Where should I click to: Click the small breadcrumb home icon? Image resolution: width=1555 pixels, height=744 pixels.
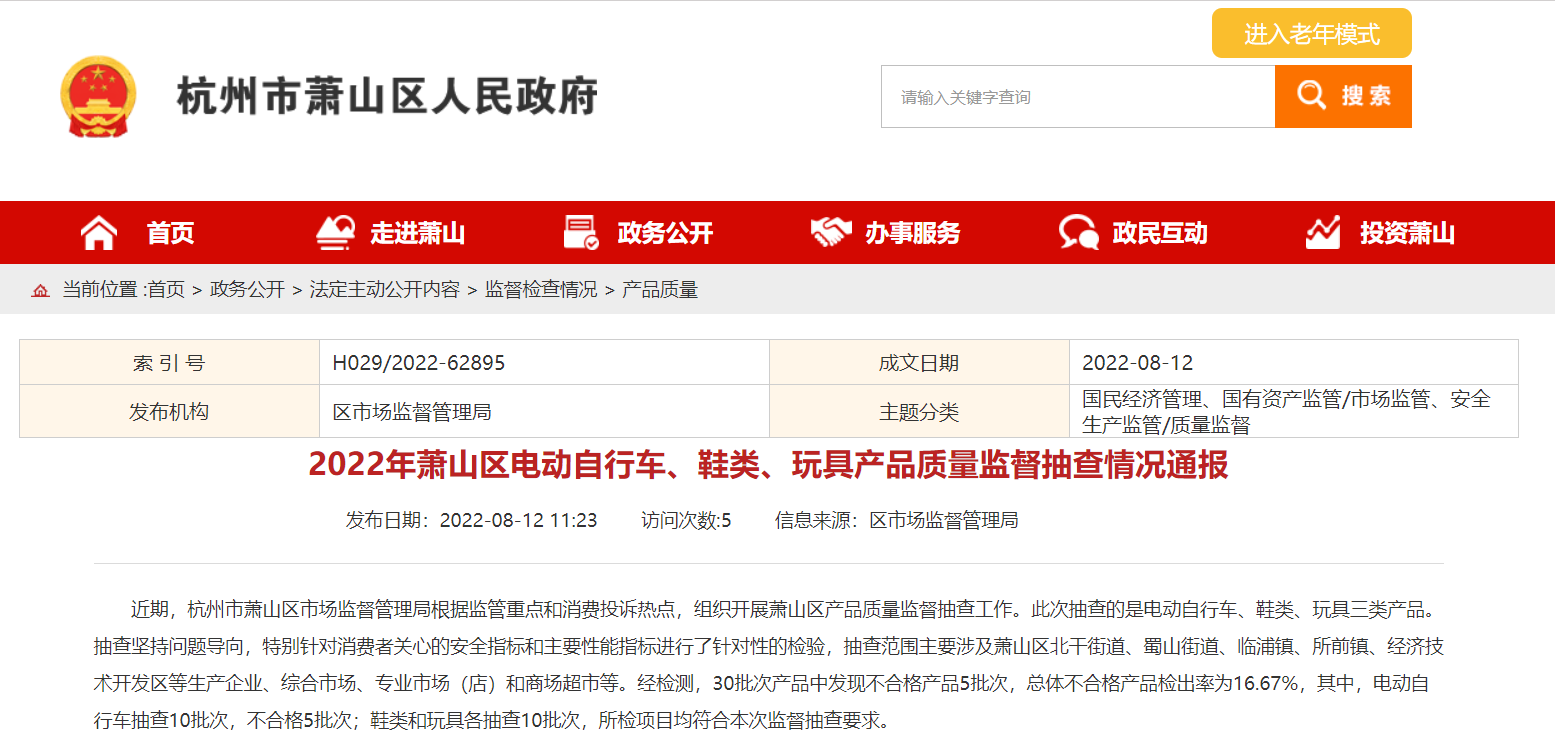click(40, 291)
